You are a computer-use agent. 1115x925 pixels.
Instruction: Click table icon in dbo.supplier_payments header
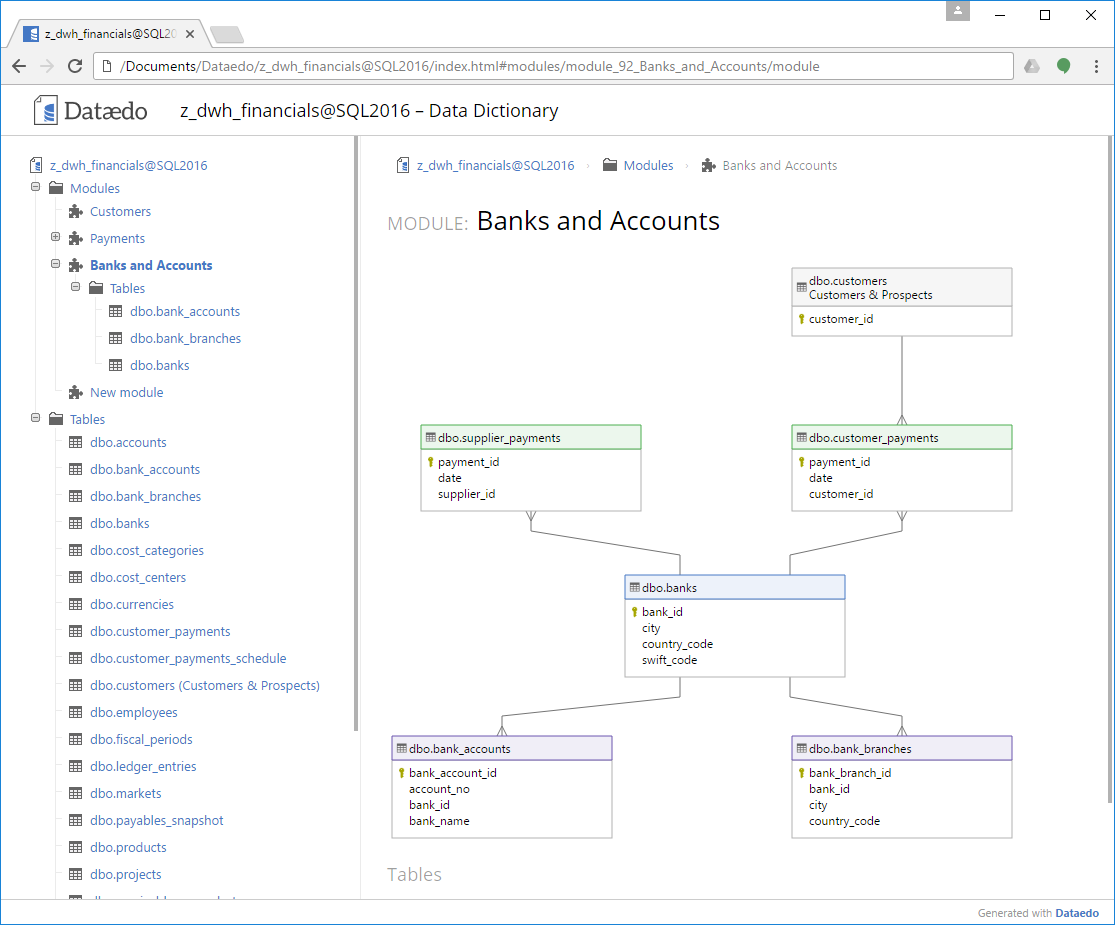click(x=430, y=437)
